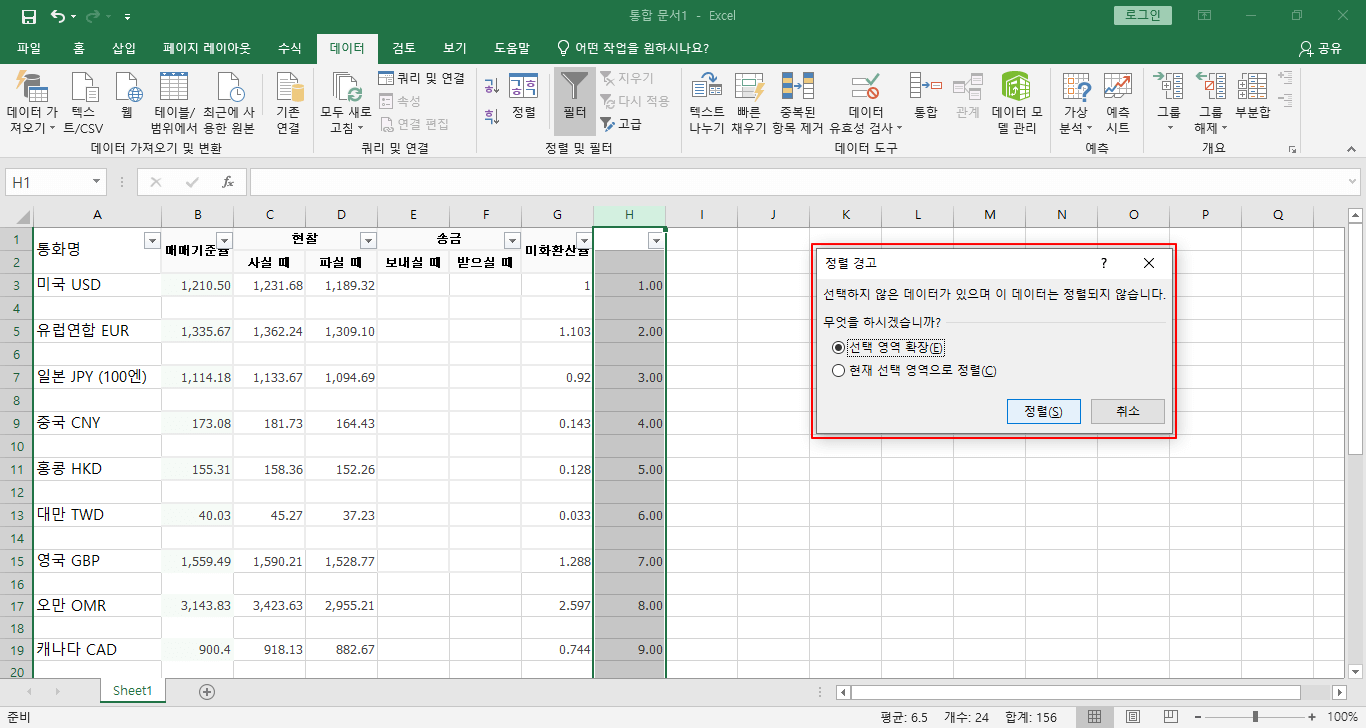Open Sort Warning dialog help question mark
The height and width of the screenshot is (728, 1366).
1104,263
